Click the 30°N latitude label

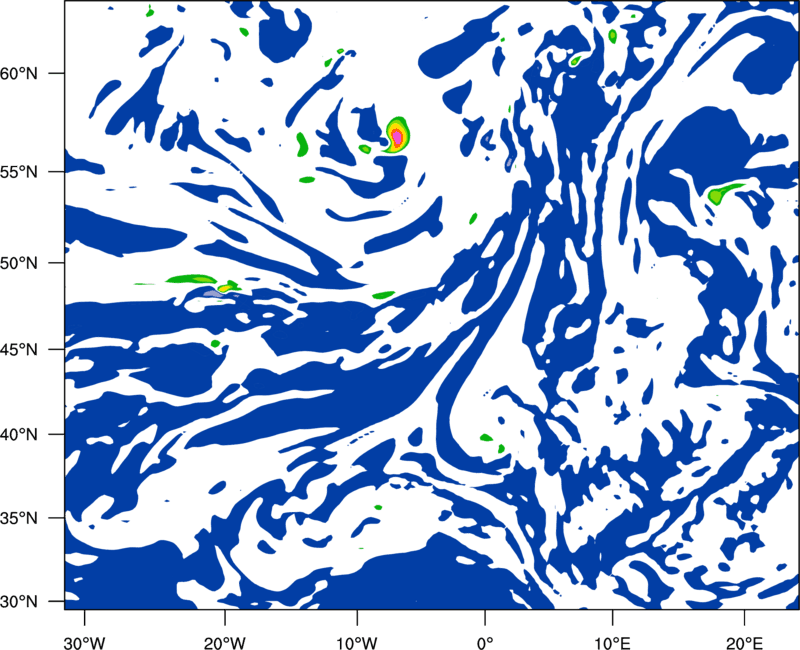tap(19, 602)
